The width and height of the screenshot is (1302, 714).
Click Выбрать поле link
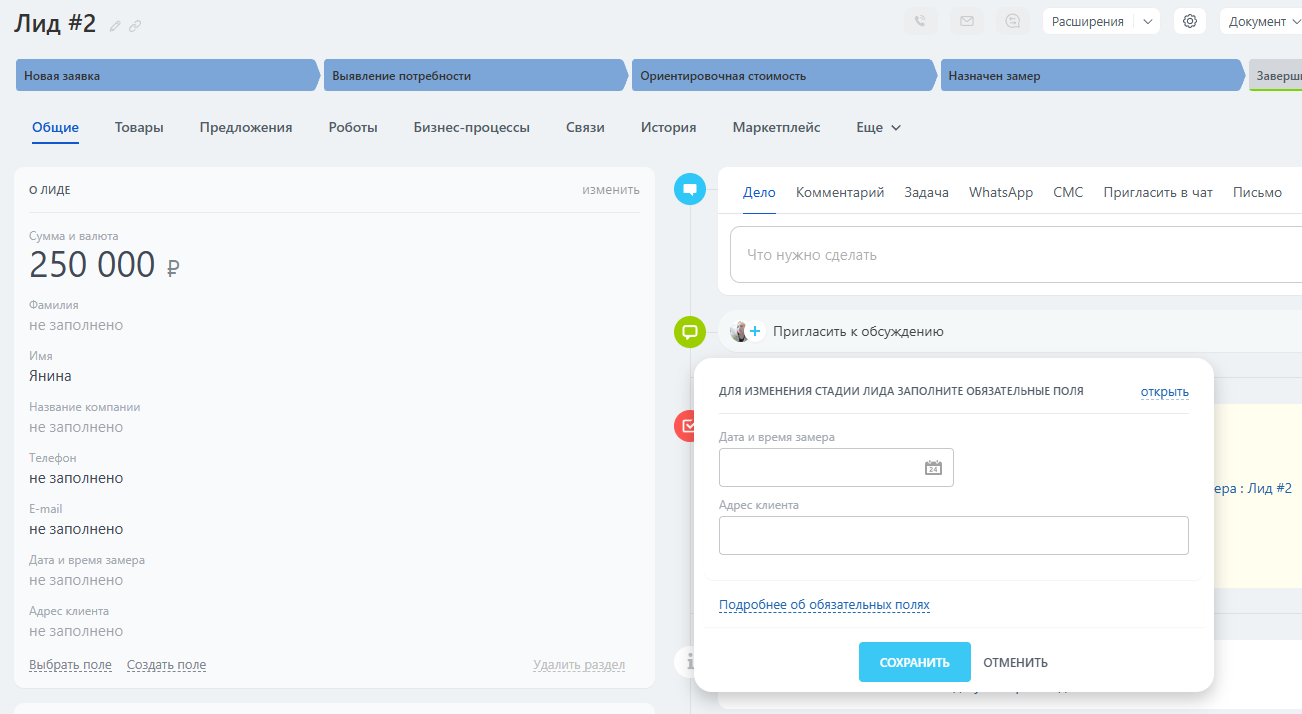[70, 665]
